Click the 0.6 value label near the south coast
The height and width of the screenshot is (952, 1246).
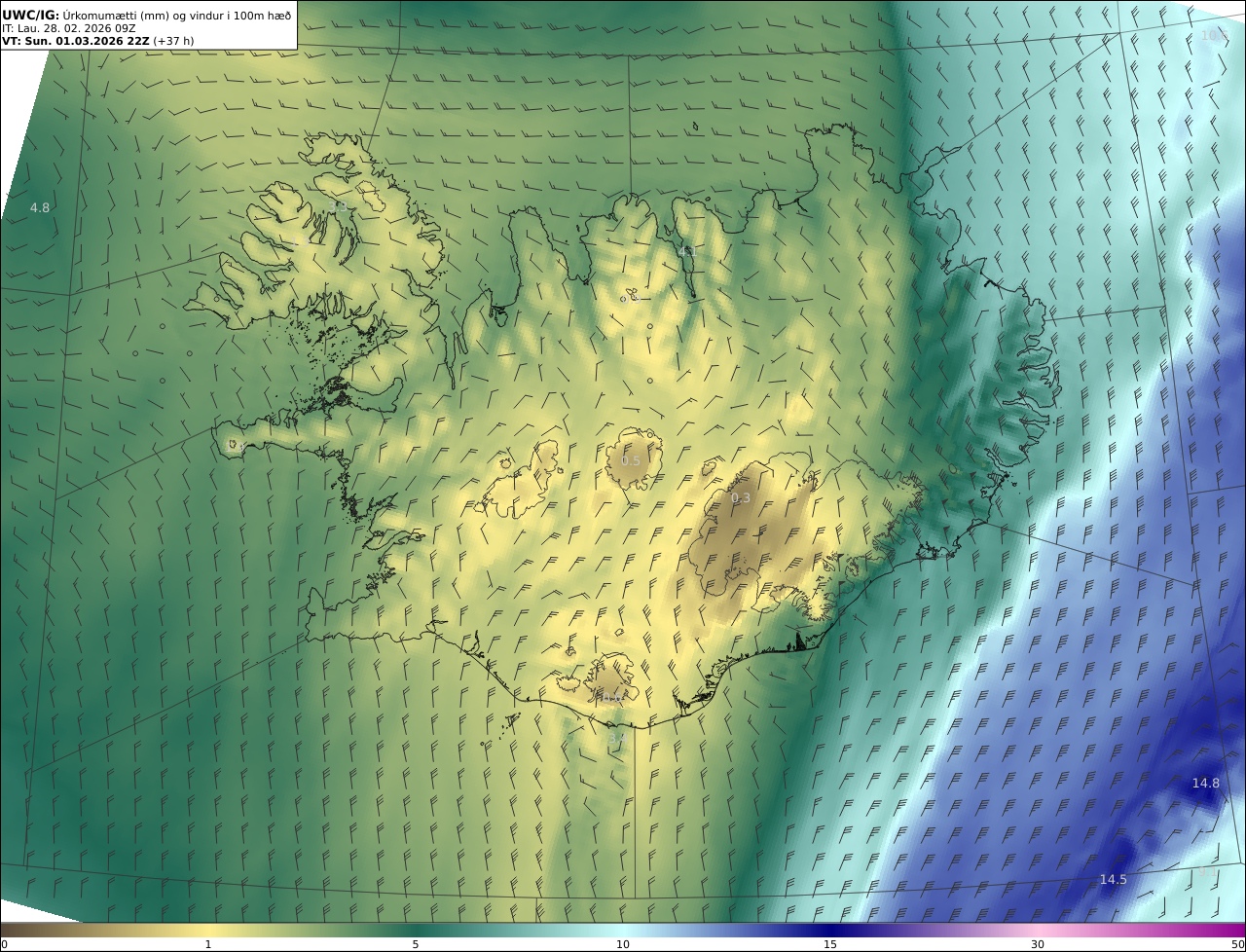pos(610,699)
